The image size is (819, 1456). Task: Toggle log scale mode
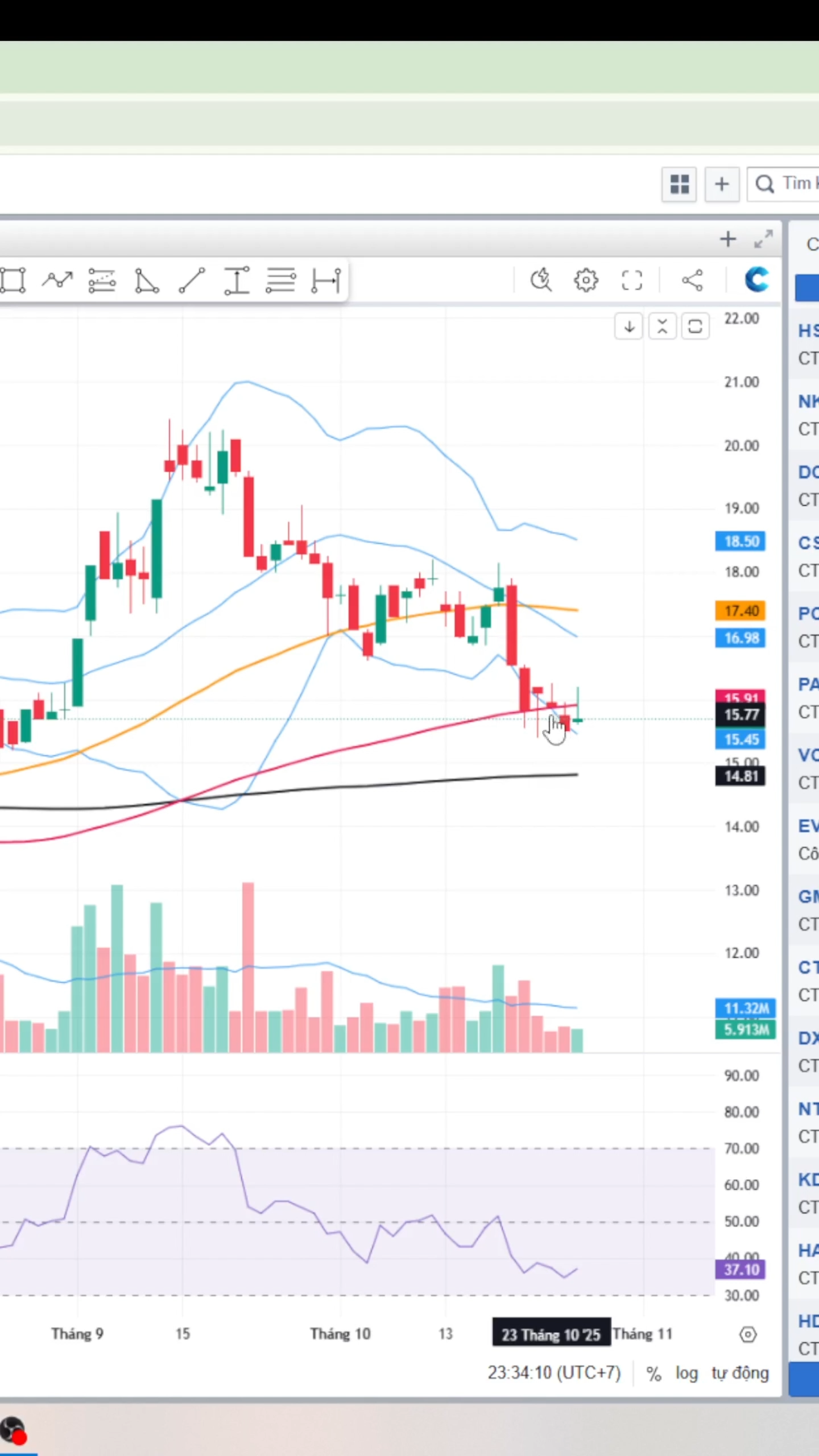[x=686, y=1373]
